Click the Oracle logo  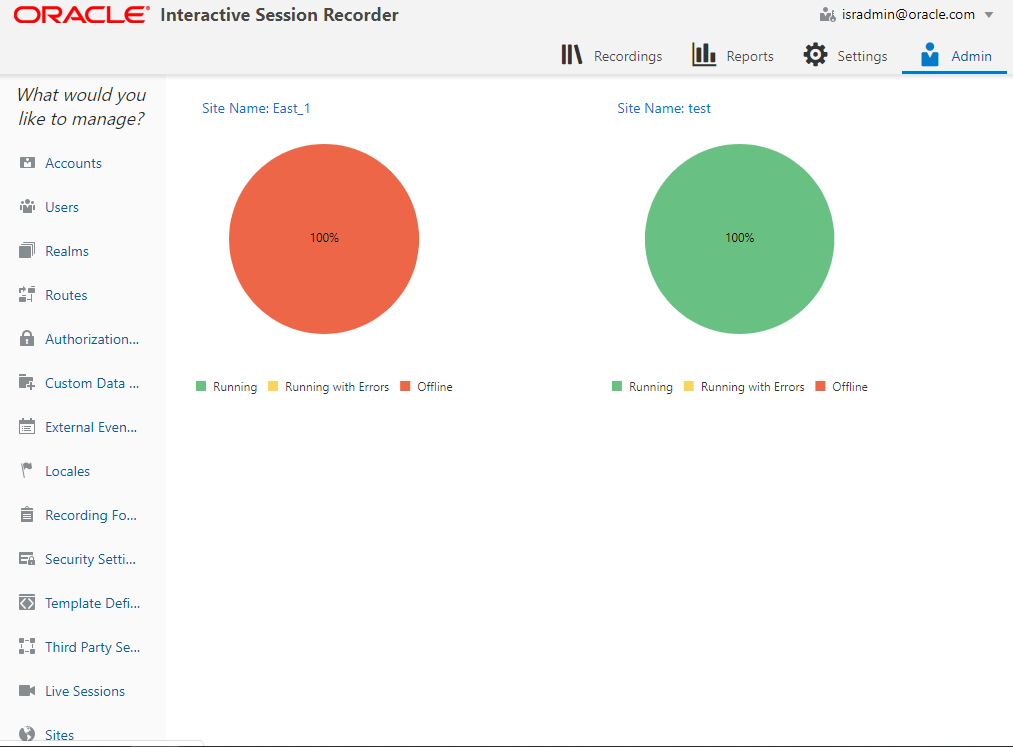(x=82, y=15)
